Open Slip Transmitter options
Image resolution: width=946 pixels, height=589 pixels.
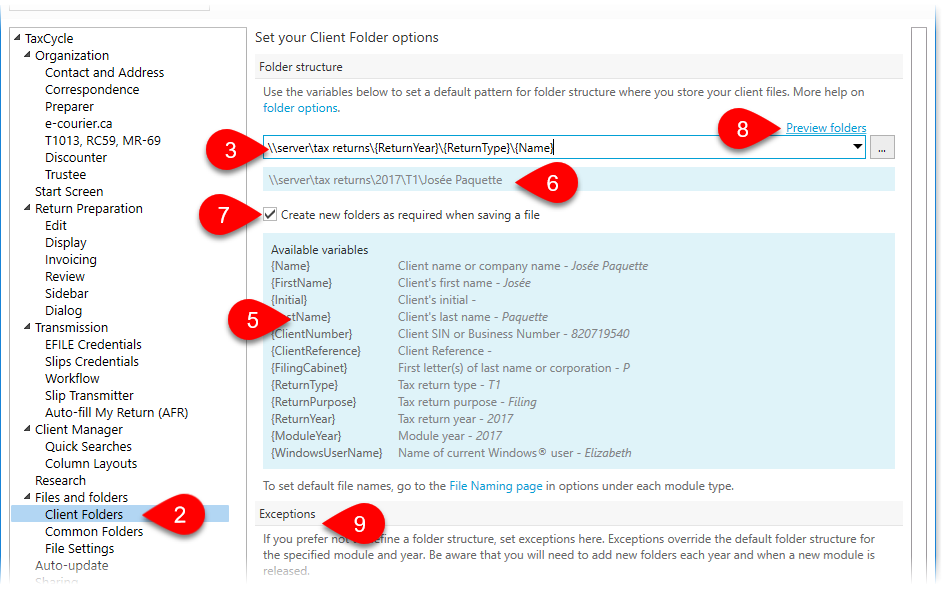89,395
